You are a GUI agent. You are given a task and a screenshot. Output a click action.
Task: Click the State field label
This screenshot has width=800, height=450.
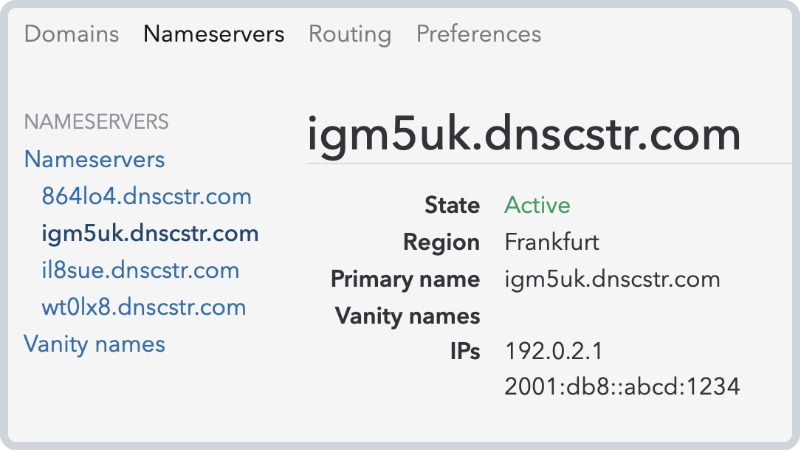click(x=452, y=205)
